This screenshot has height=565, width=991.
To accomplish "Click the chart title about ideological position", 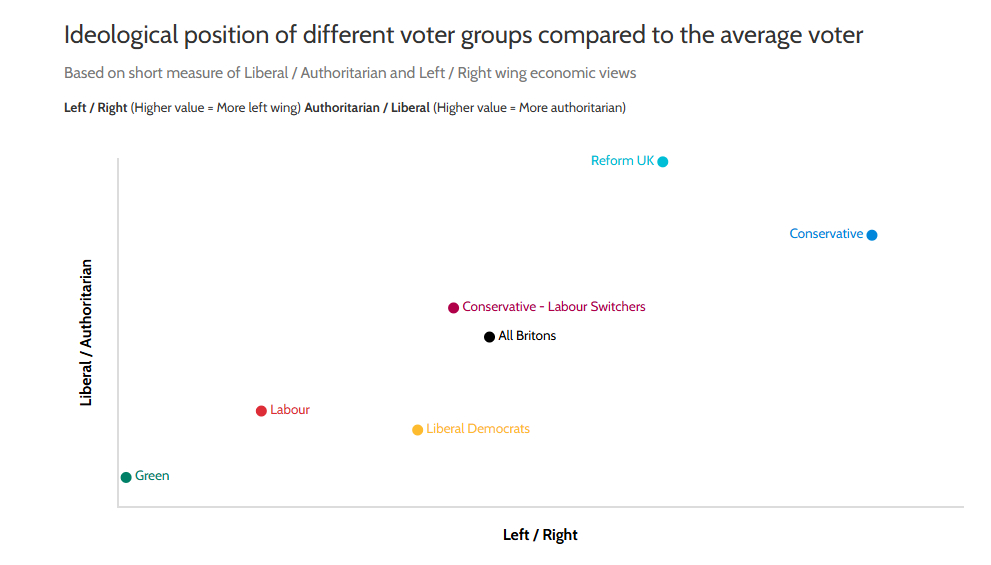I will point(463,36).
